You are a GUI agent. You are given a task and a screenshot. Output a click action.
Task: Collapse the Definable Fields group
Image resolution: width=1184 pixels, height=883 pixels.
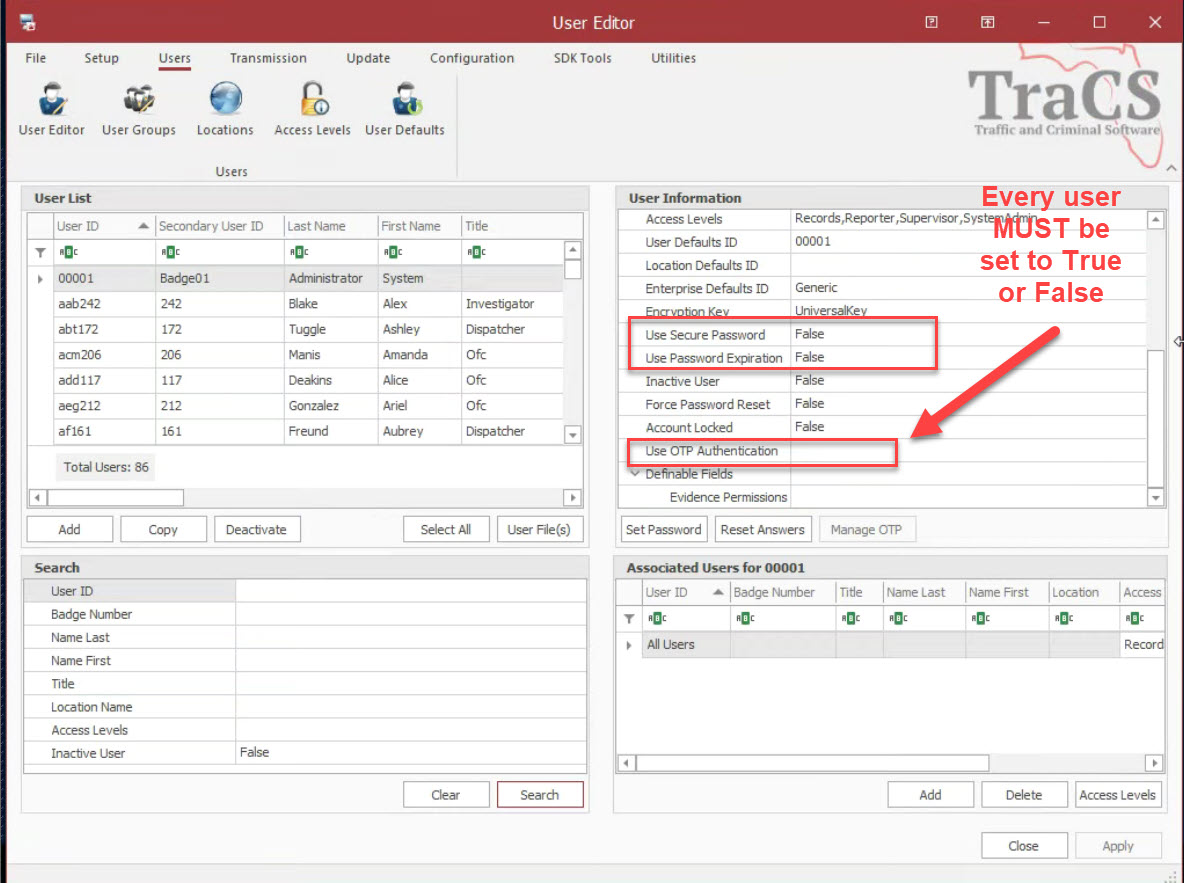(635, 474)
